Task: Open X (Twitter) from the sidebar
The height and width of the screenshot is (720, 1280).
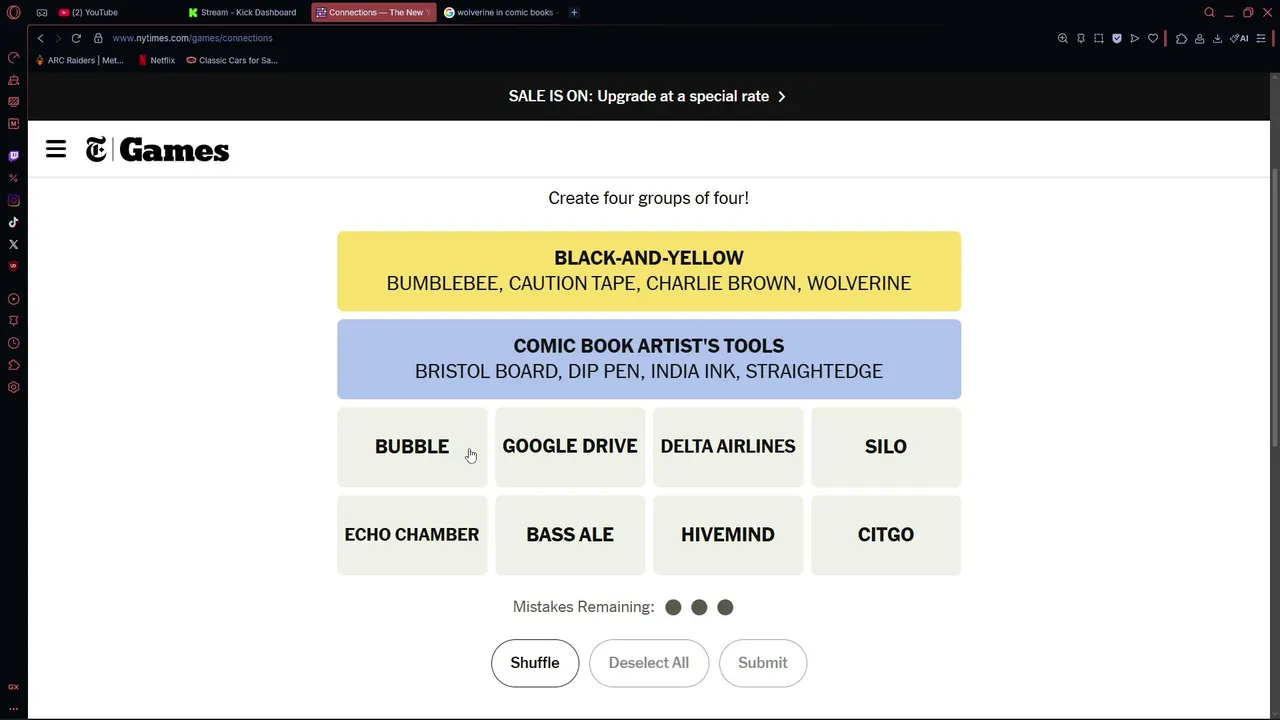Action: point(14,244)
